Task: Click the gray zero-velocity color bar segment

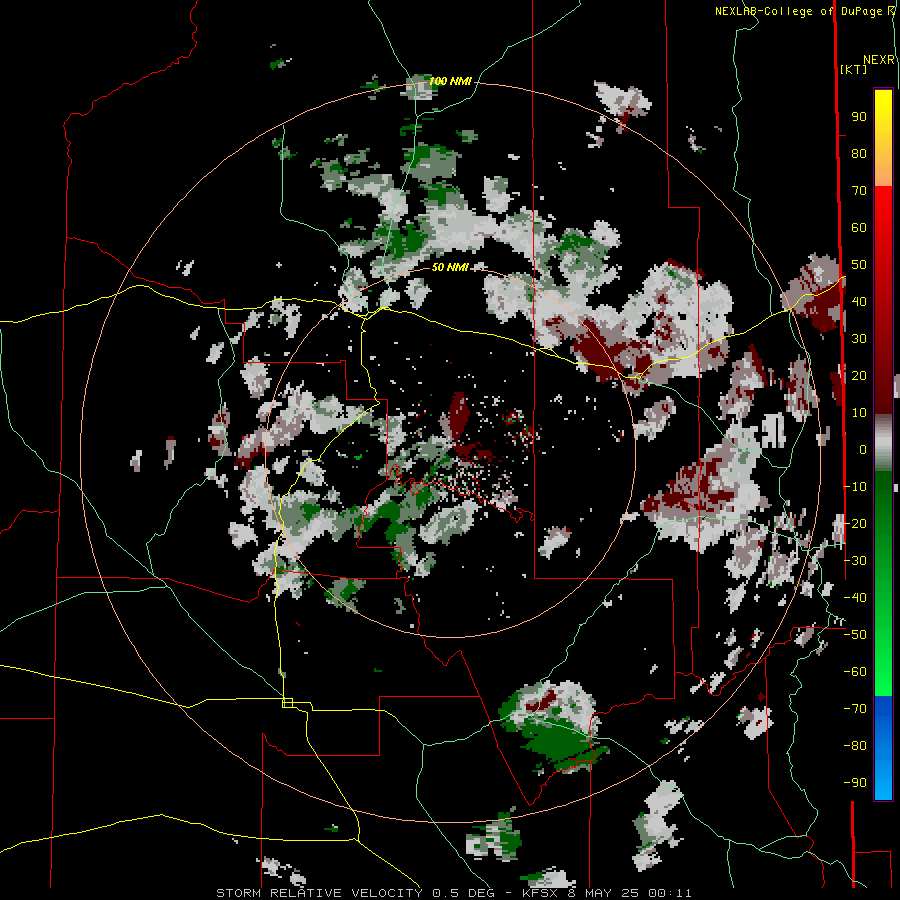Action: pyautogui.click(x=883, y=442)
